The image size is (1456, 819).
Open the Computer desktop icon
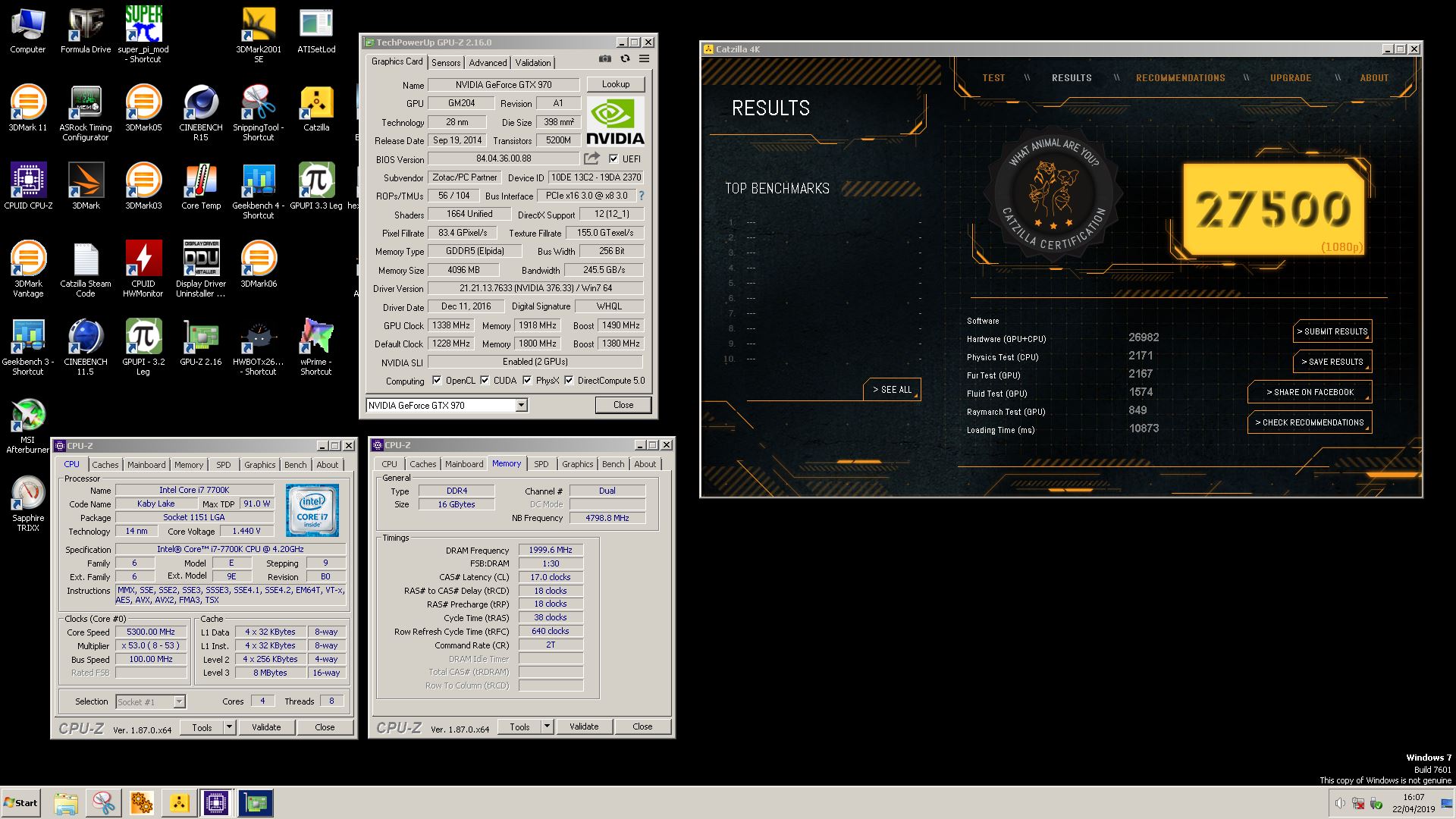click(27, 30)
